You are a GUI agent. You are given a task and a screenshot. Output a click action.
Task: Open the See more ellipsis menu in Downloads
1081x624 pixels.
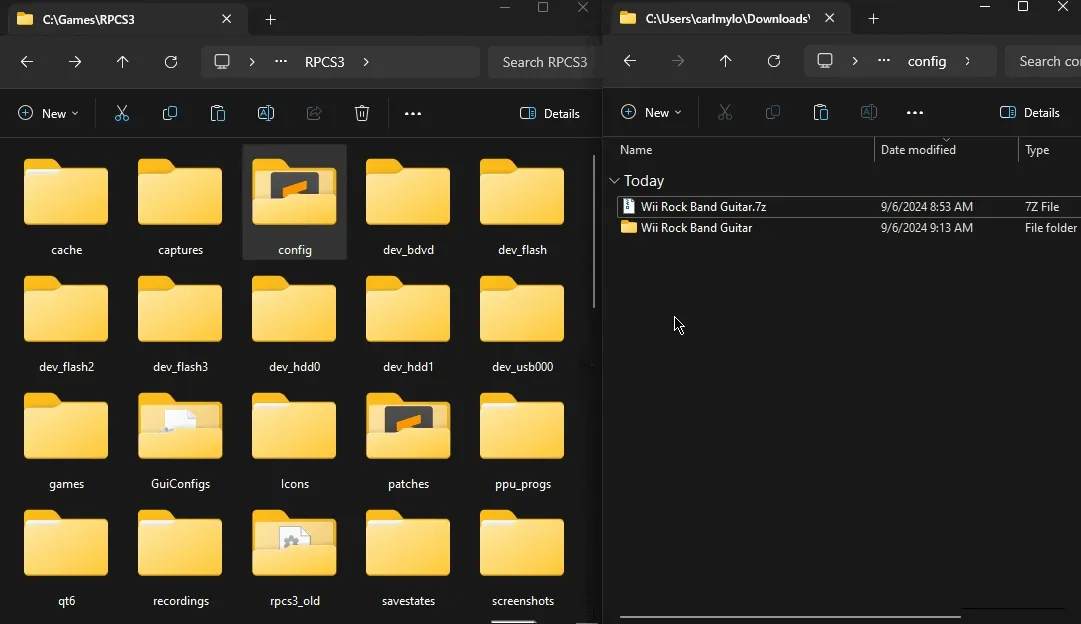click(x=914, y=112)
